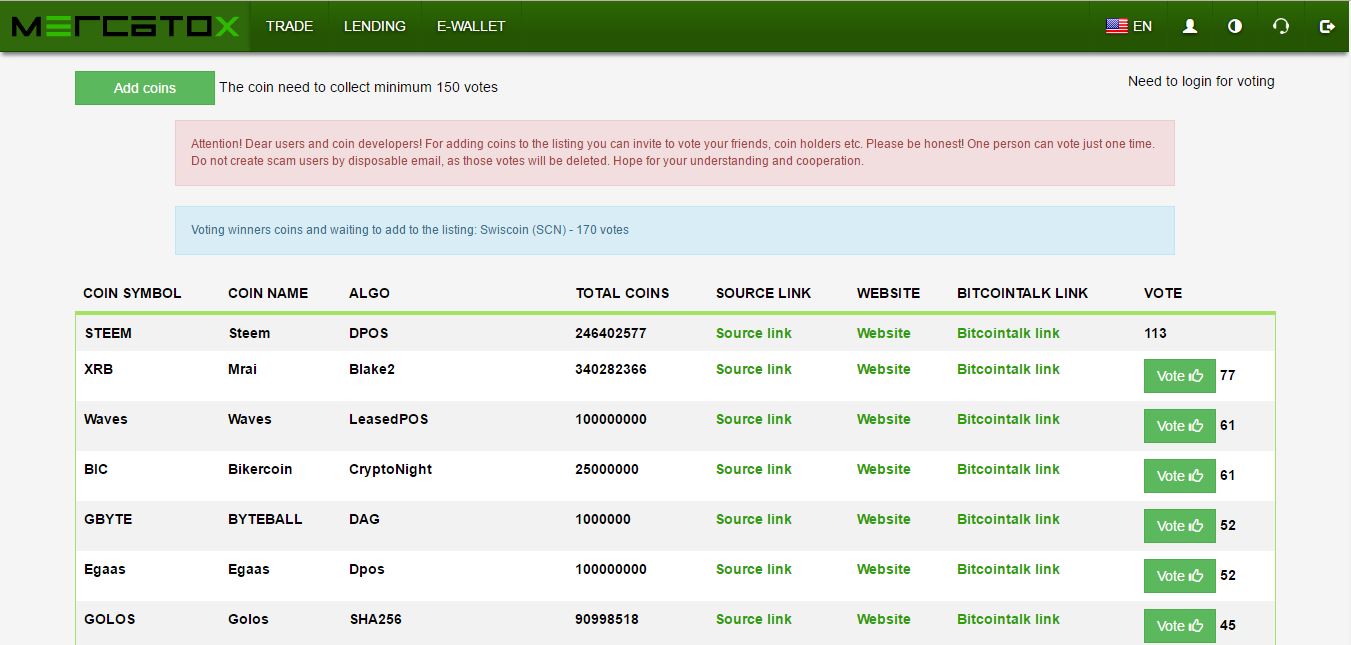Viewport: 1351px width, 645px height.
Task: Open the GBYTE Bitcointalk link
Action: (1008, 519)
